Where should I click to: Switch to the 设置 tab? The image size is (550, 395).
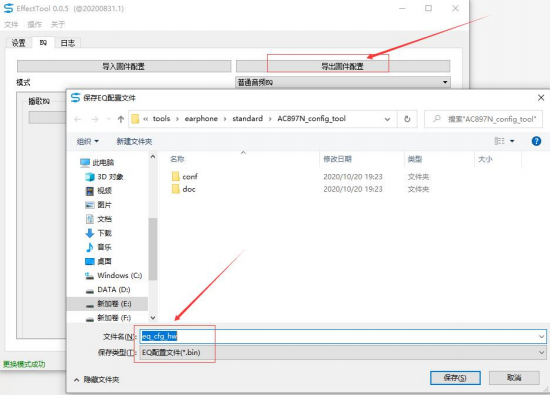[x=19, y=43]
